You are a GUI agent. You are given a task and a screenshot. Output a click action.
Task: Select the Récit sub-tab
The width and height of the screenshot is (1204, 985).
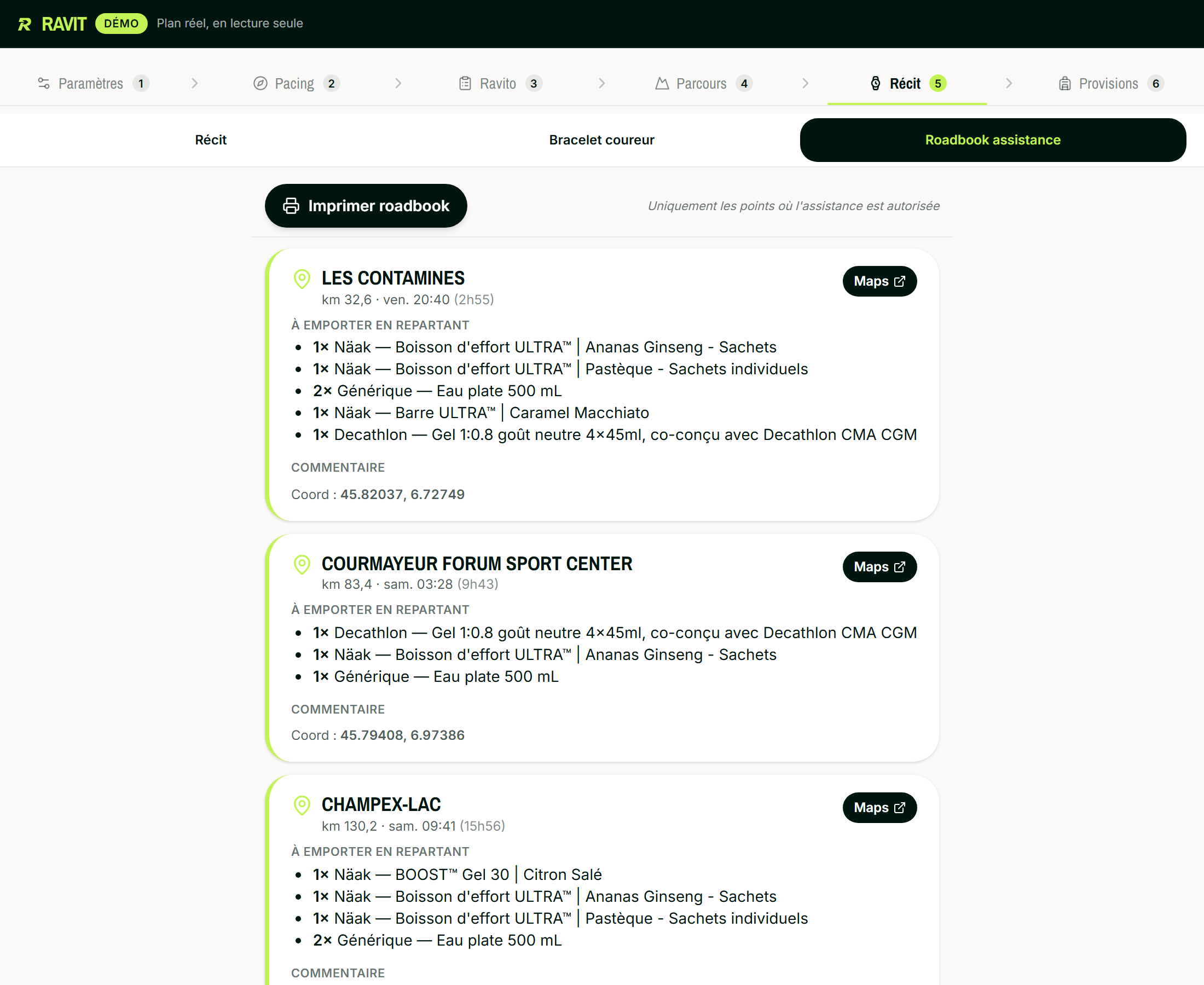pyautogui.click(x=211, y=140)
